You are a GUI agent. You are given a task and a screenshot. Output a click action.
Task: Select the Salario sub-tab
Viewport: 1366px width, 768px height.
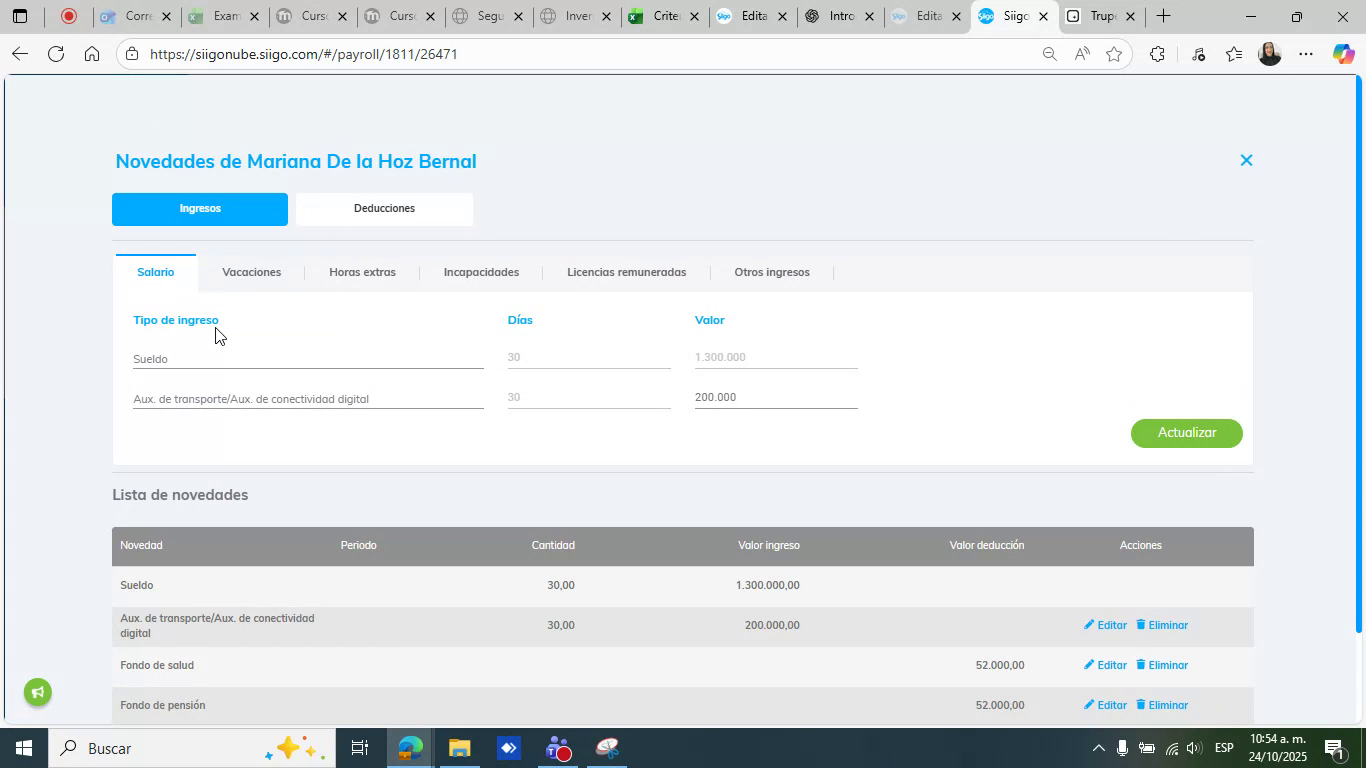coord(155,272)
